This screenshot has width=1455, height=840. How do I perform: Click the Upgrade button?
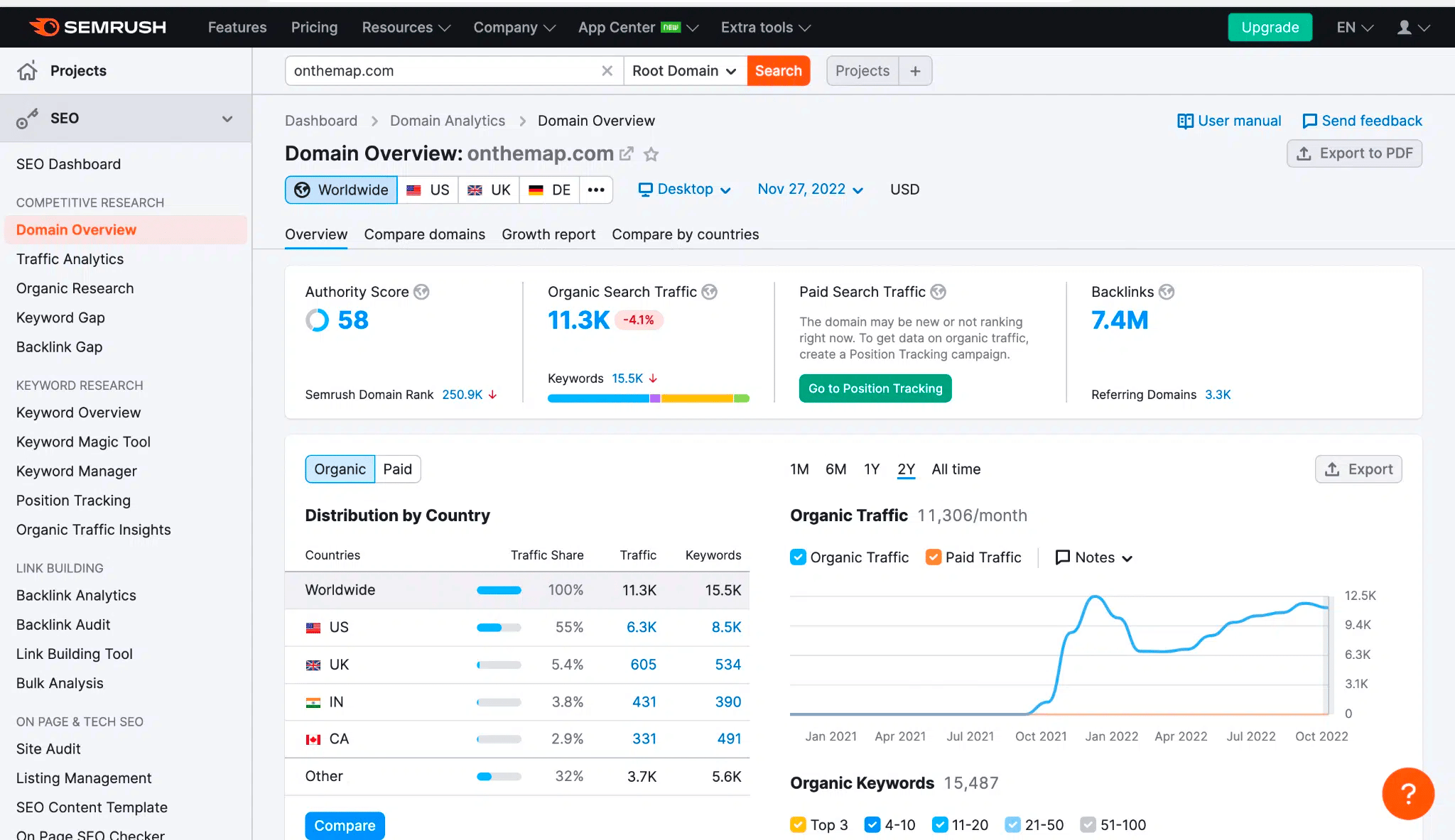tap(1270, 28)
